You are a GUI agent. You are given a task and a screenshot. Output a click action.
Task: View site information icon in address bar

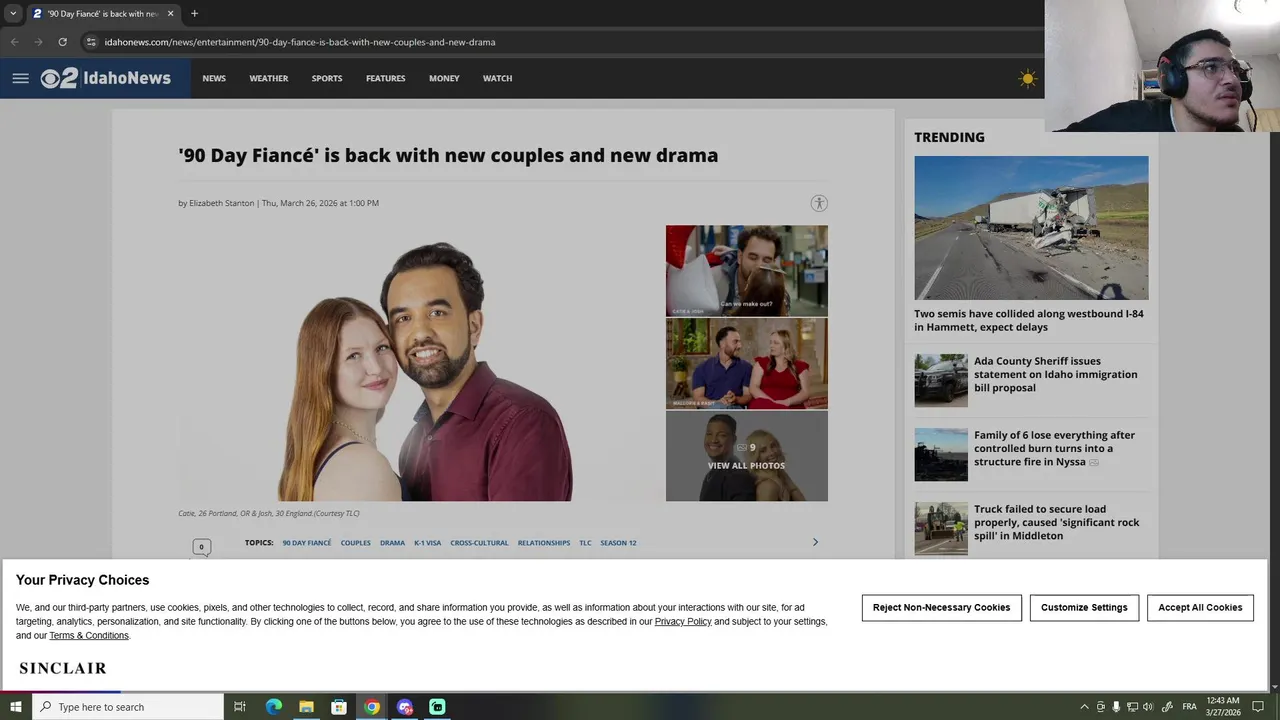point(91,42)
